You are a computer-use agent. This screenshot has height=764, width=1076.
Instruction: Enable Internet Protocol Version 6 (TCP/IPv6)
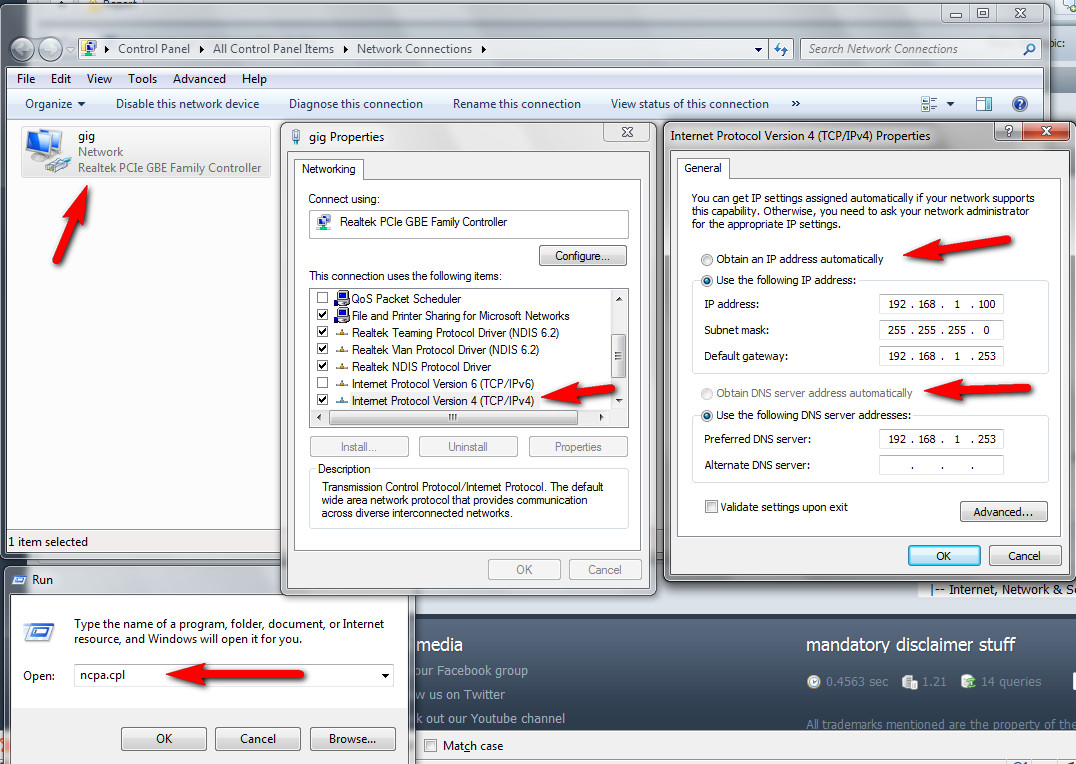click(x=322, y=383)
